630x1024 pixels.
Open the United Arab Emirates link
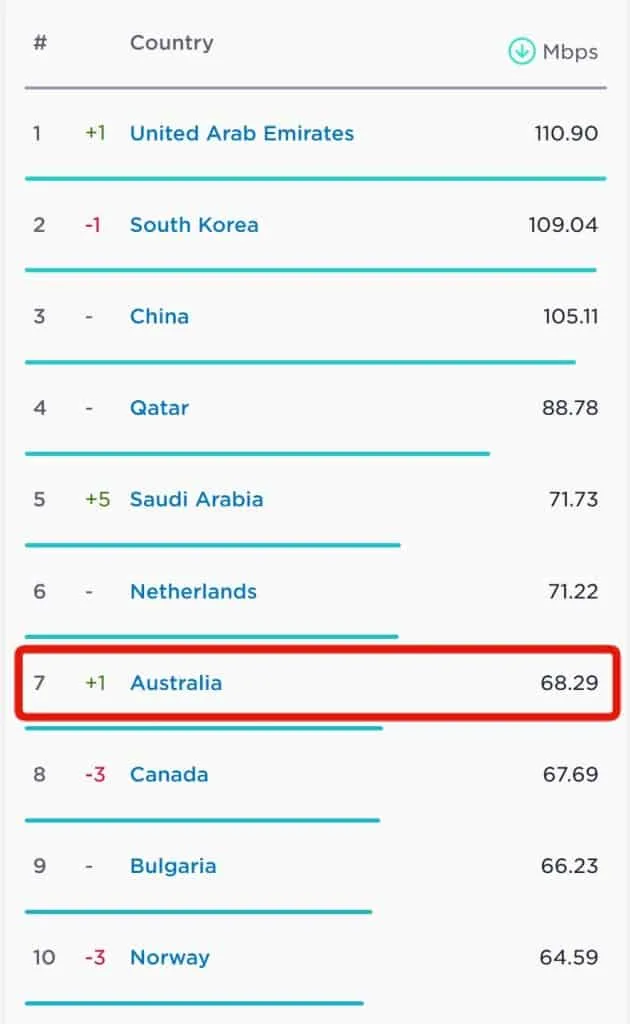(x=241, y=133)
